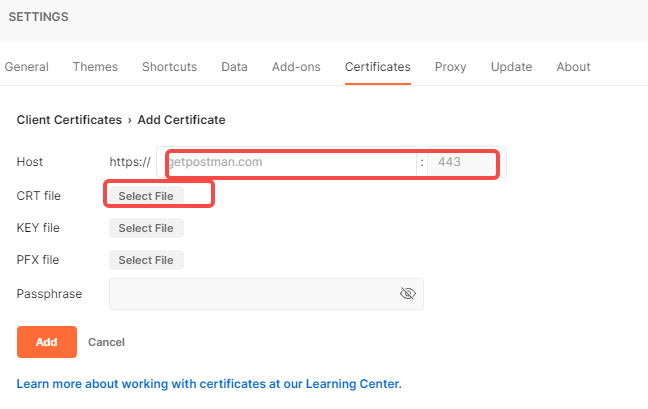Viewport: 648px width, 409px height.
Task: Click the Passphrase input field
Action: pyautogui.click(x=266, y=294)
